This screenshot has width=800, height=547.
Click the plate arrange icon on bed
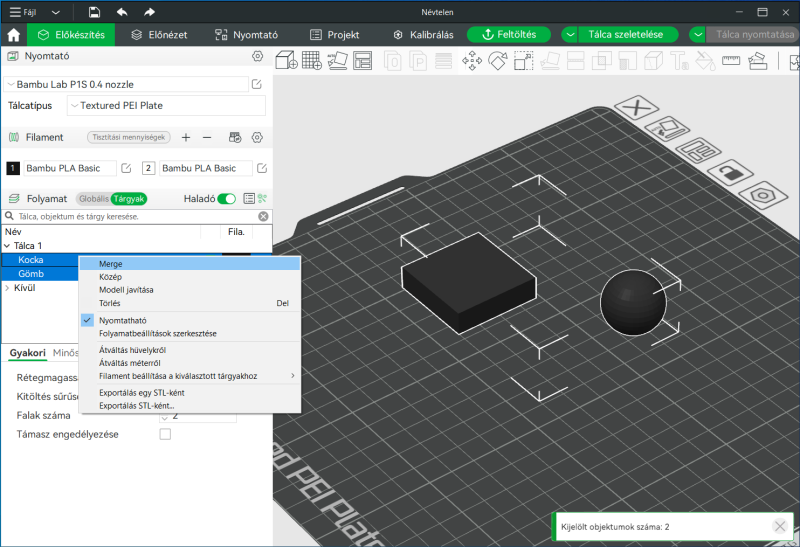coord(698,151)
